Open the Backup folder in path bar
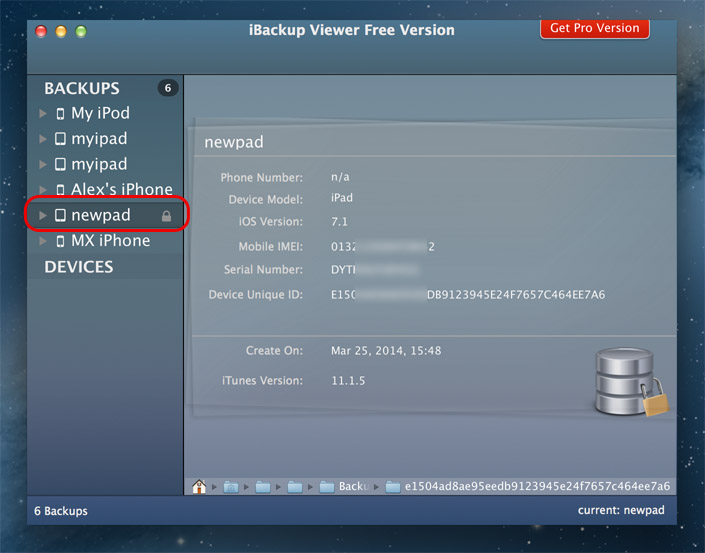705x553 pixels. 344,486
